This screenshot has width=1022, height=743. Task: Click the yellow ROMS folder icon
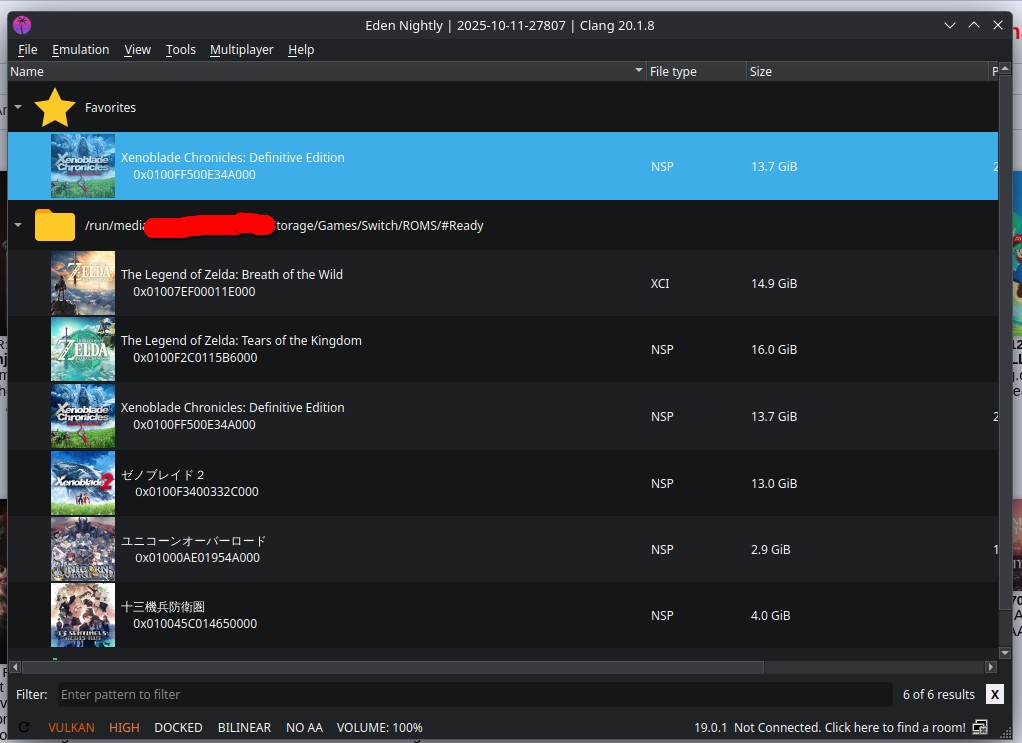point(55,225)
